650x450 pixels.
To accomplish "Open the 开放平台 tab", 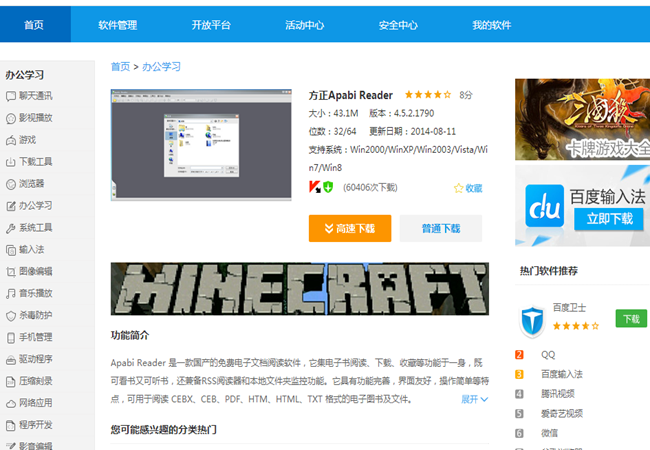I will point(211,25).
